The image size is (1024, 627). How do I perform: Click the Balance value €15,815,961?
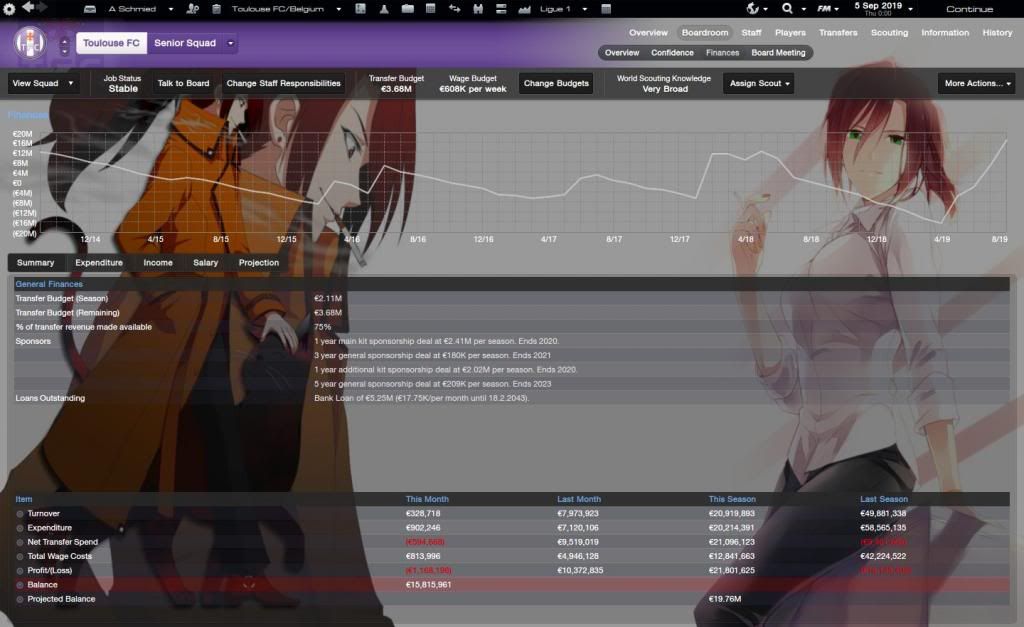click(x=428, y=585)
